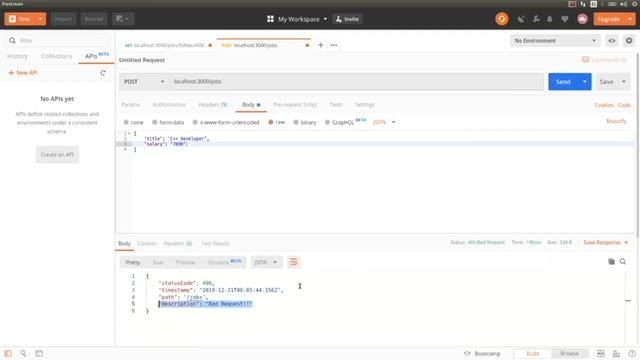Screen dimensions: 640x360
Task: Open notifications bell icon
Action: tap(550, 19)
